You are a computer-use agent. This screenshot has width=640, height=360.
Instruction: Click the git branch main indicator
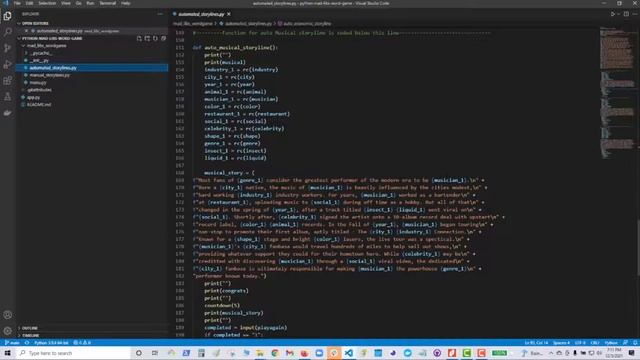pos(12,342)
